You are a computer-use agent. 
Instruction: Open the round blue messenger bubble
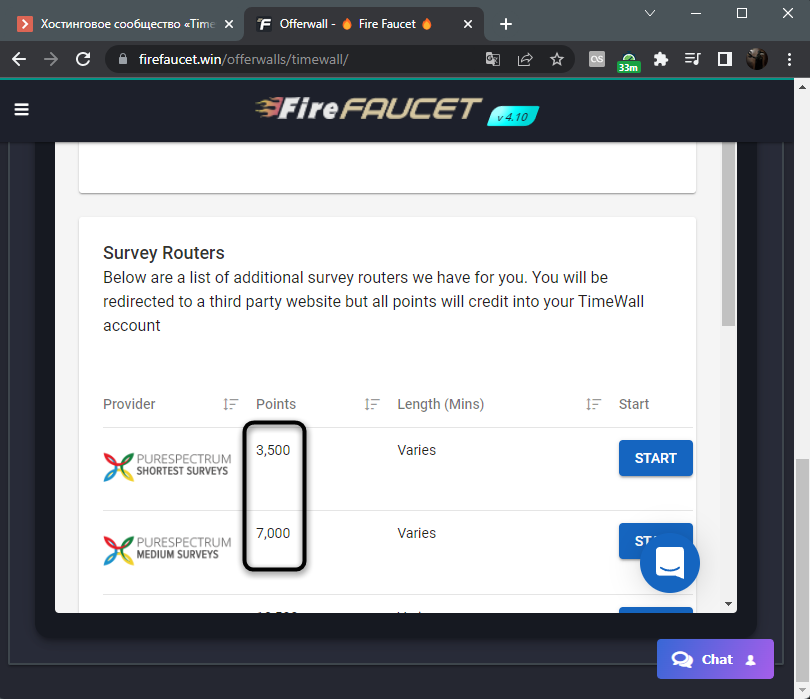pos(669,563)
